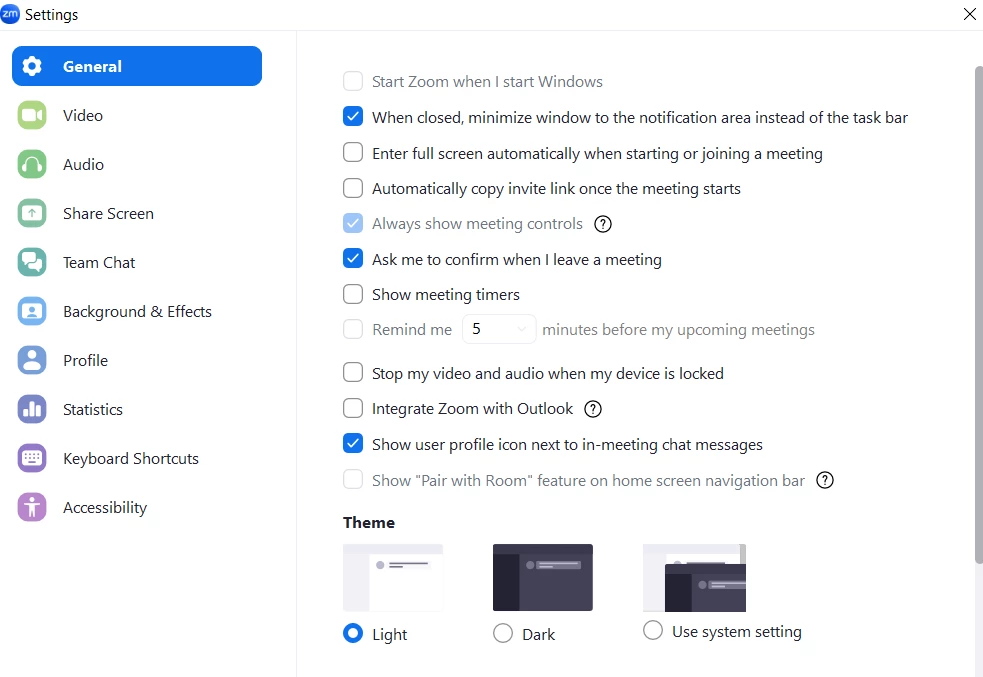
Task: Open help for Pair with Room feature
Action: coord(824,480)
